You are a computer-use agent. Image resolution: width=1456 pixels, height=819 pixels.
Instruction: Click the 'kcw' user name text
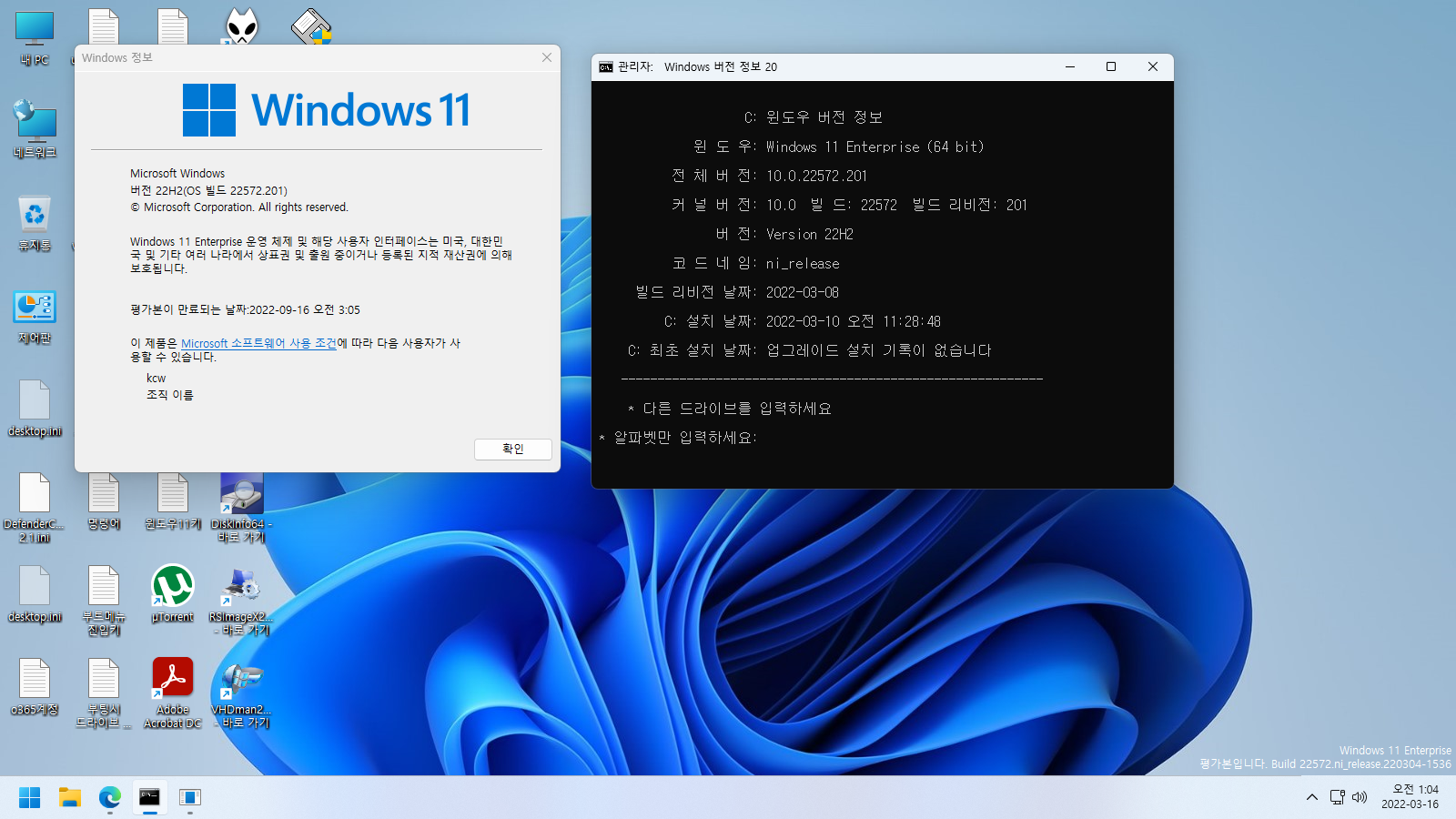point(157,378)
